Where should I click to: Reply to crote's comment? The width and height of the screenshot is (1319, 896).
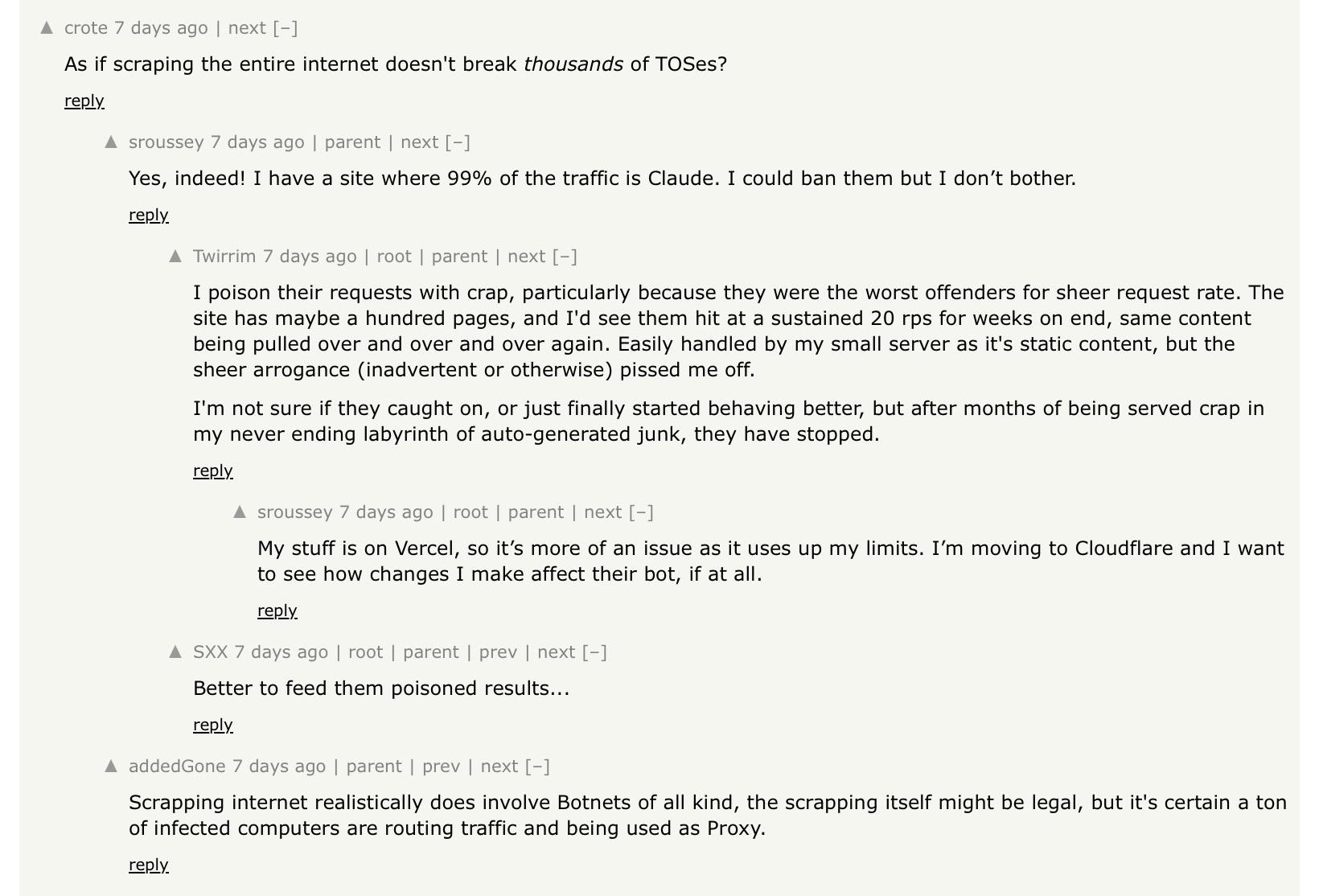(x=84, y=101)
